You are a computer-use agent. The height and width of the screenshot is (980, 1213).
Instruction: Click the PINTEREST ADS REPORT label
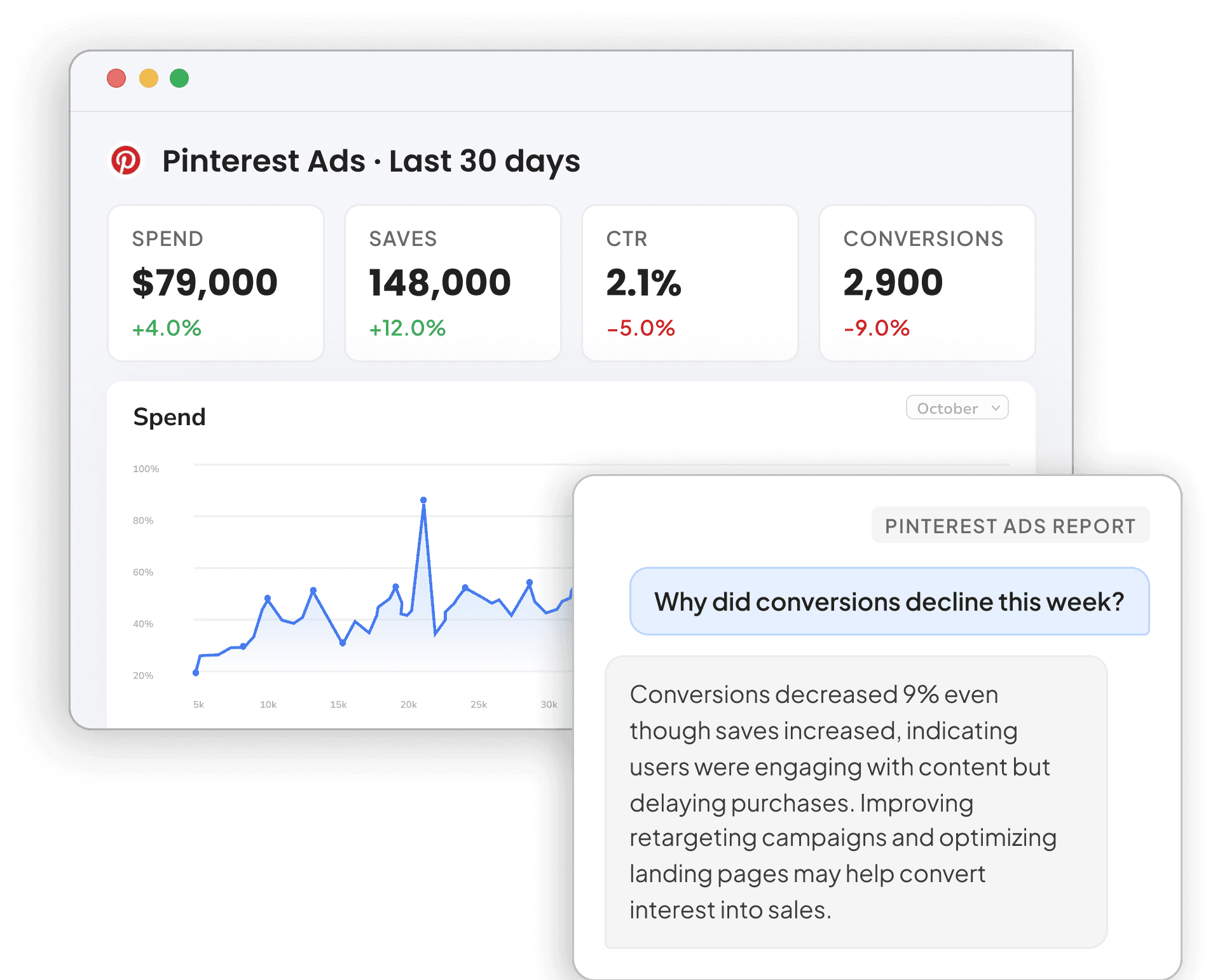pos(1010,526)
